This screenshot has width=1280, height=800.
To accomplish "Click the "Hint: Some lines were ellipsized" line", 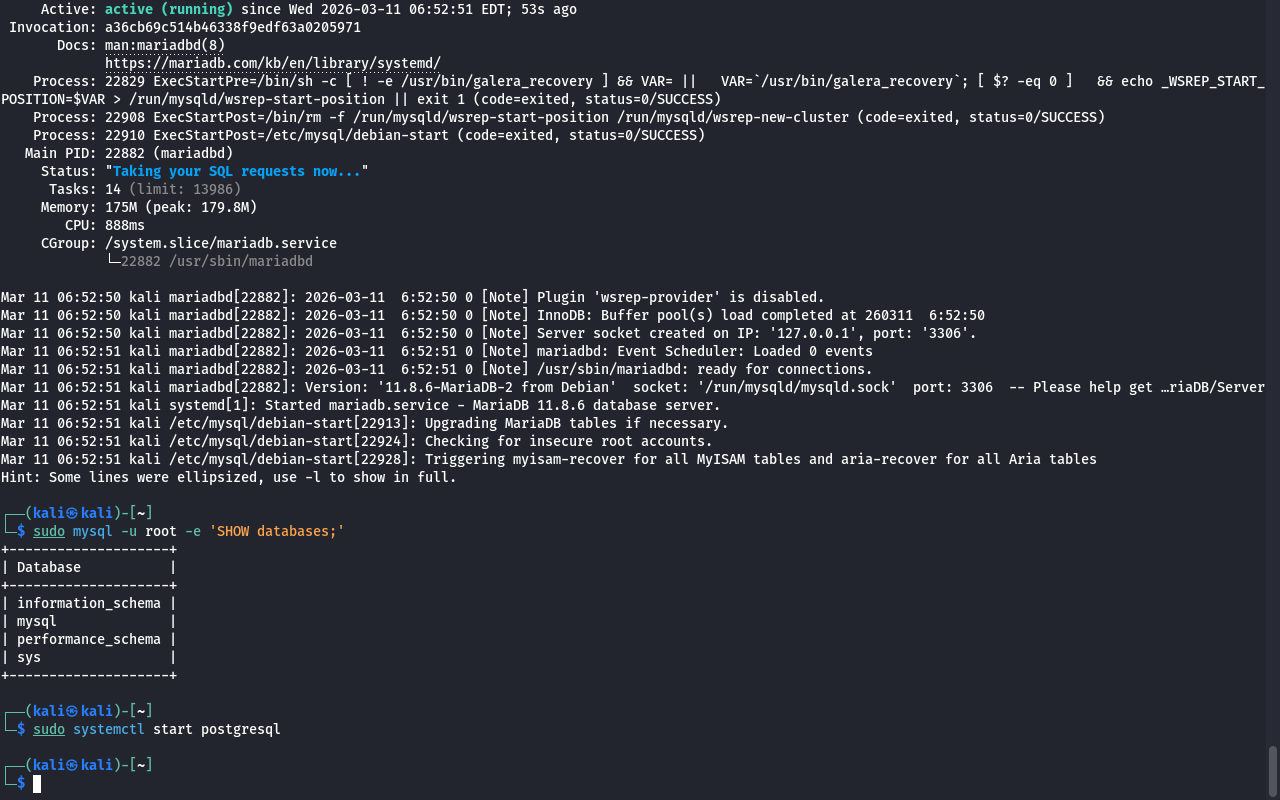I will [x=228, y=477].
